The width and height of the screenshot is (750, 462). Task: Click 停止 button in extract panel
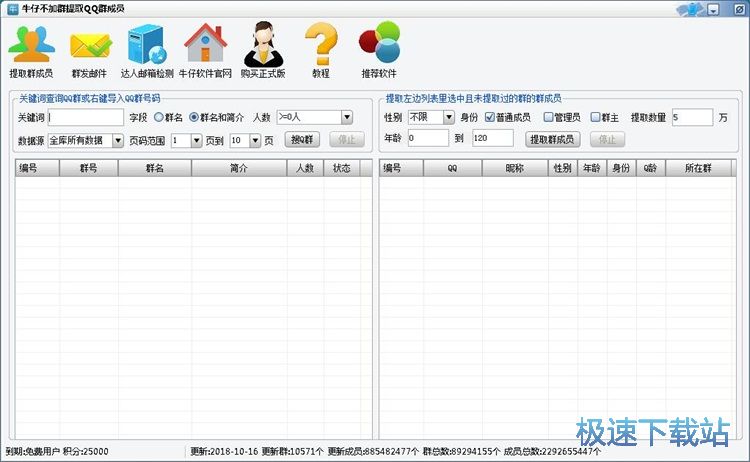(607, 139)
